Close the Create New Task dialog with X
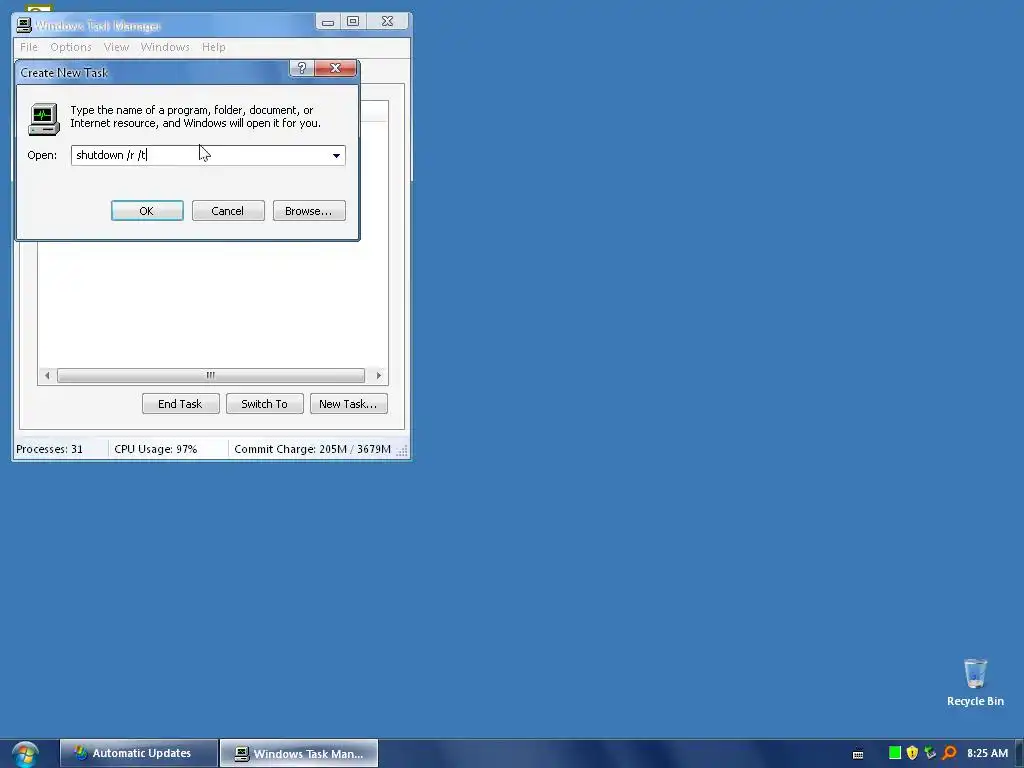Image resolution: width=1024 pixels, height=768 pixels. (x=336, y=68)
